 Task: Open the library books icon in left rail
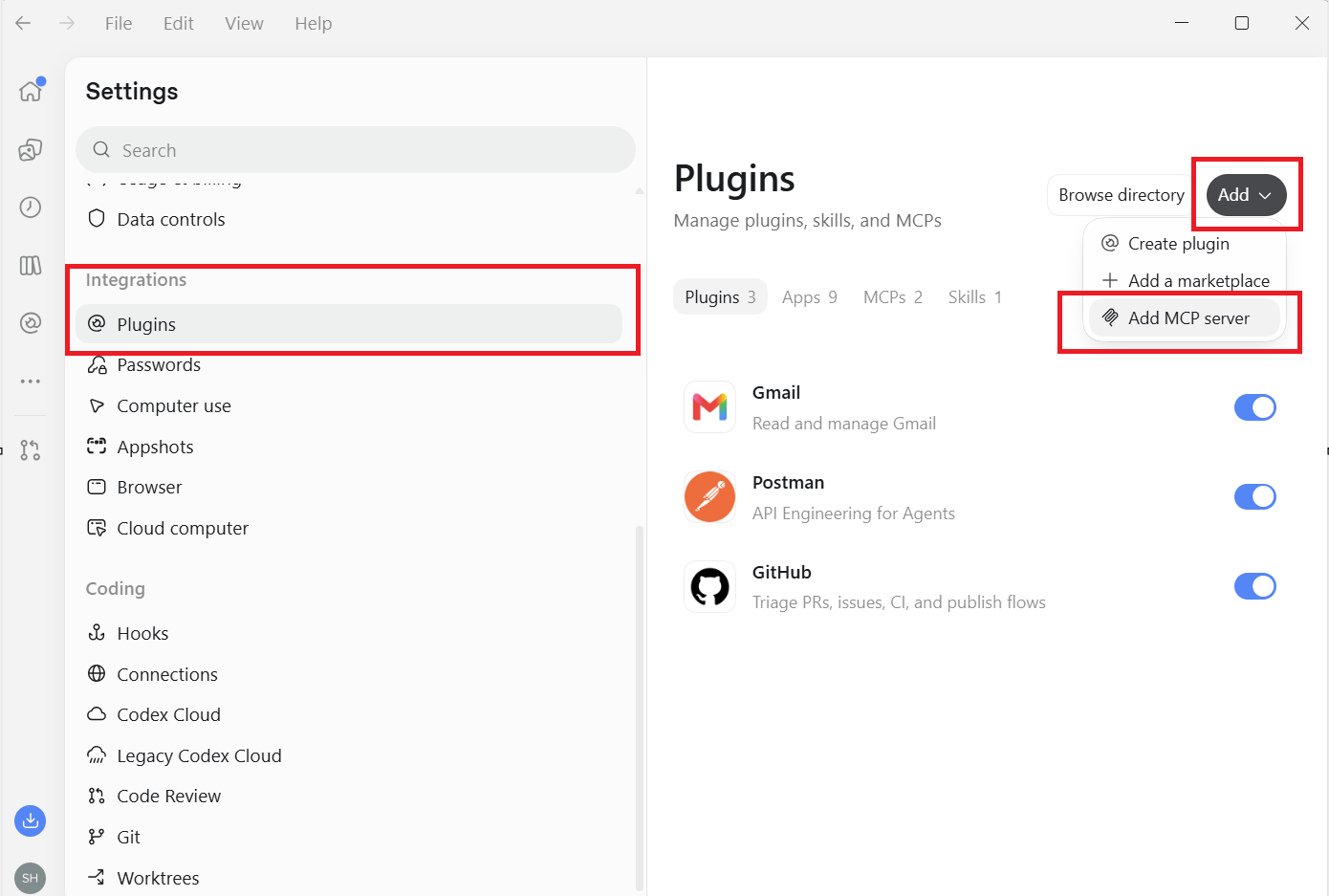(31, 266)
